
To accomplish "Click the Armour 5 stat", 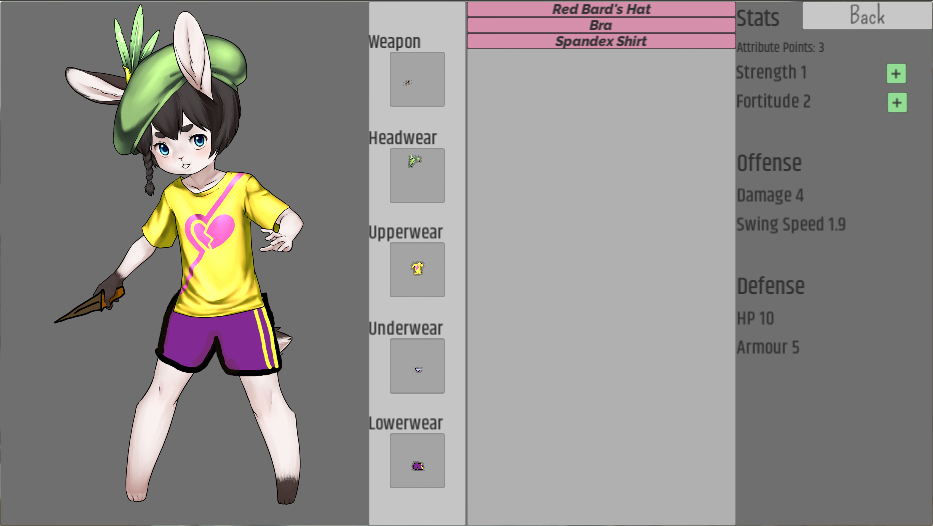I will click(x=768, y=347).
